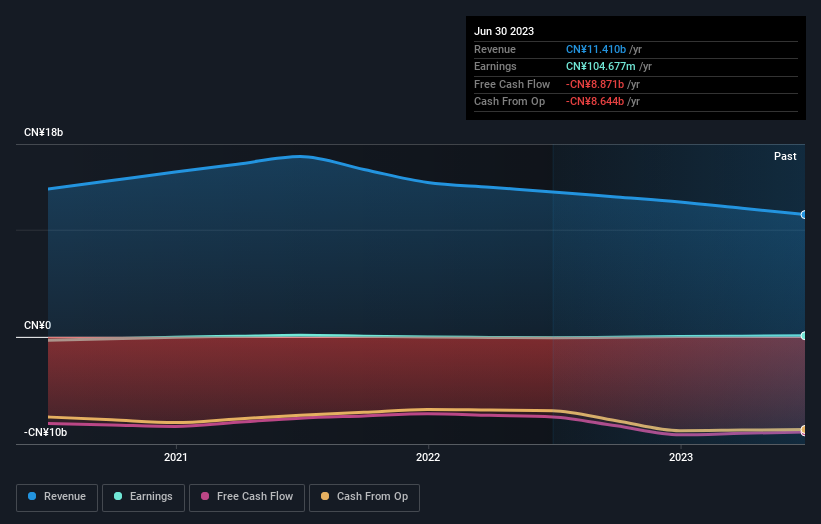Toggle the Cash From Op legend button
This screenshot has height=524, width=821.
[x=364, y=497]
